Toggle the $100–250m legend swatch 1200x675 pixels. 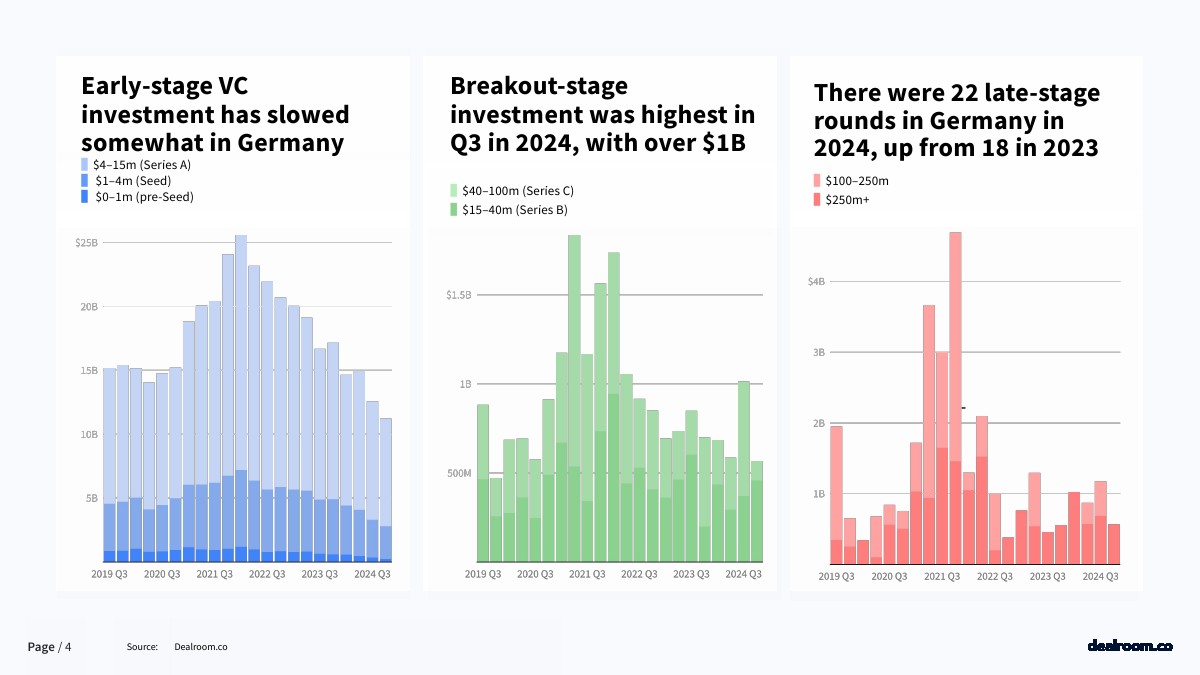(x=817, y=181)
